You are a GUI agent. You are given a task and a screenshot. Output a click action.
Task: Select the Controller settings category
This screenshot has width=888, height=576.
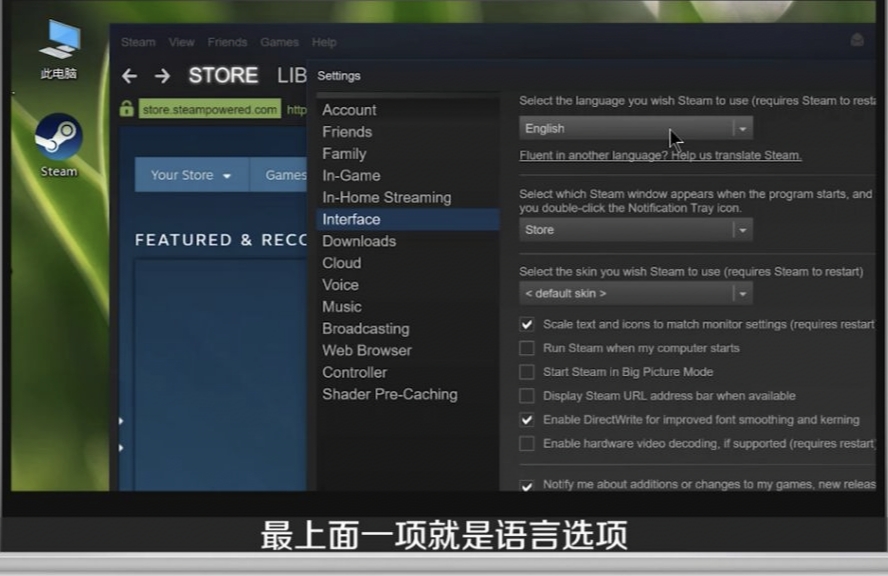(408, 373)
